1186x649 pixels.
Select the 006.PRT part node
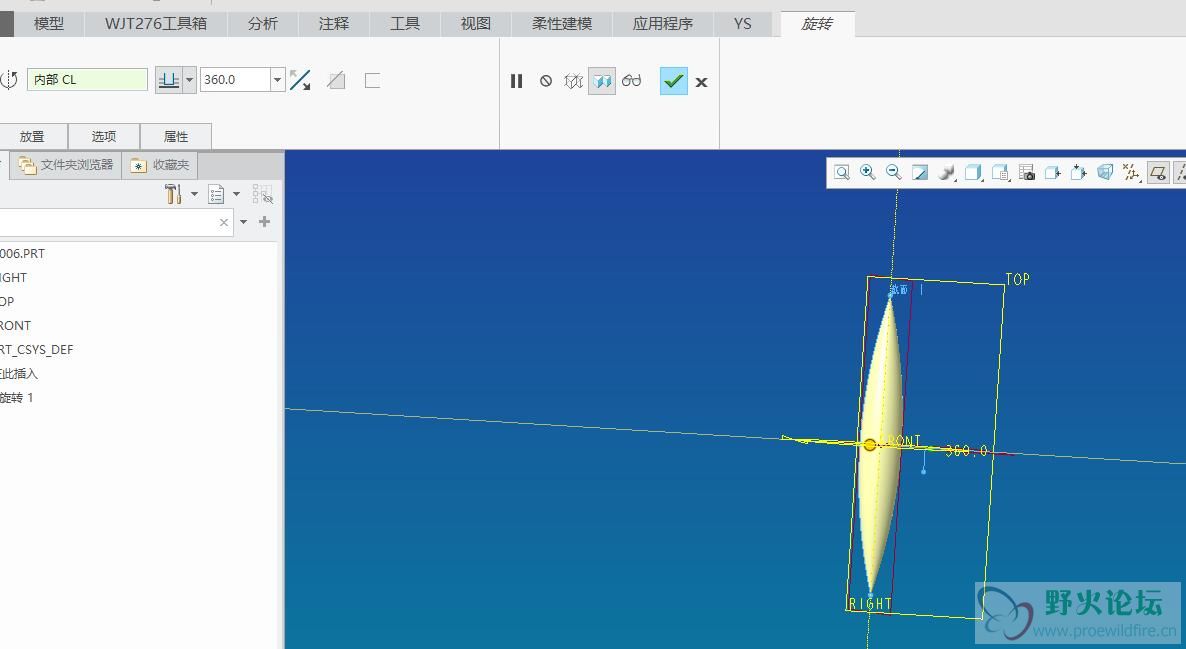(x=23, y=253)
